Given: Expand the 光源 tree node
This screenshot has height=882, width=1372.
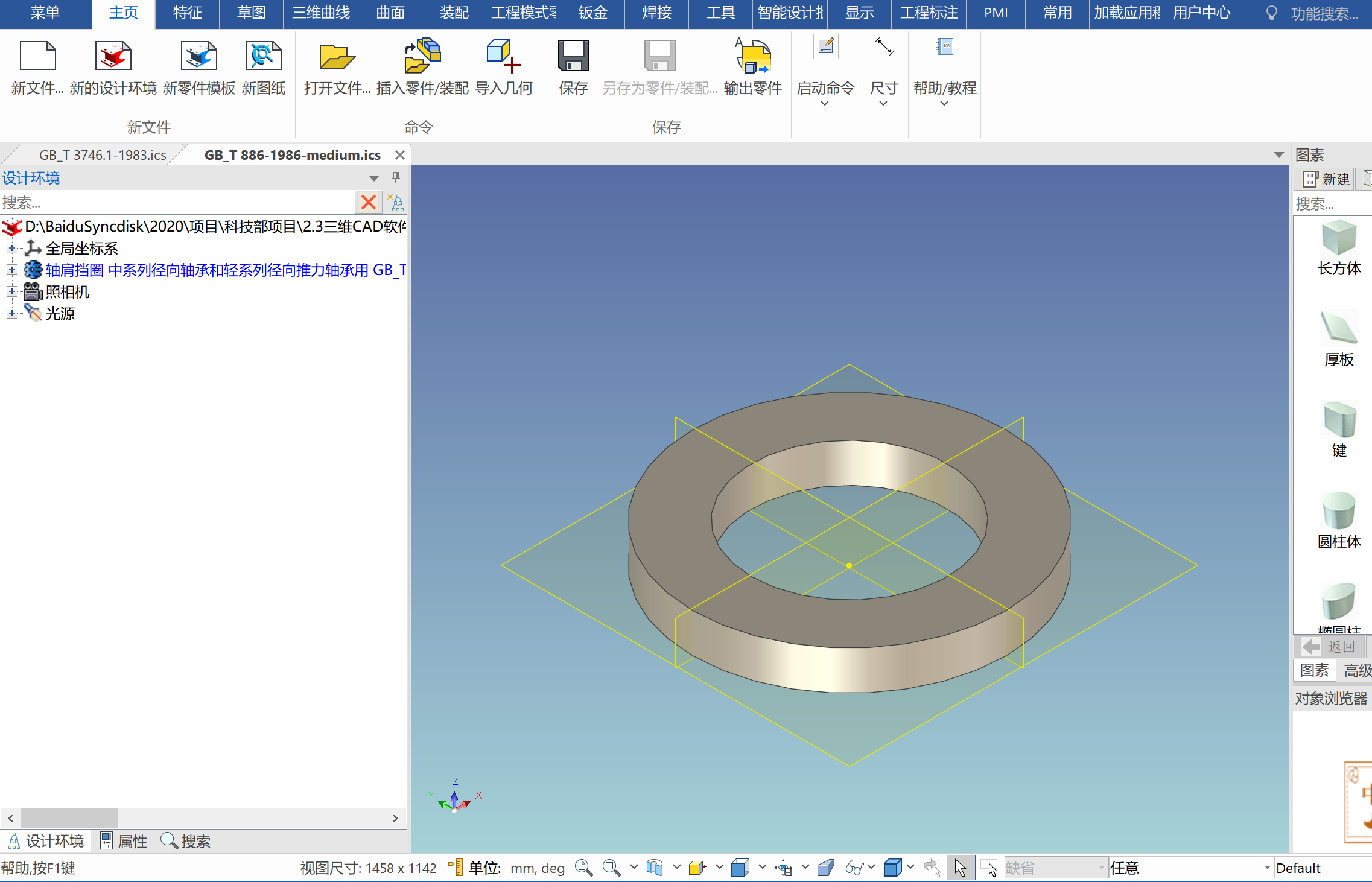Looking at the screenshot, I should [x=11, y=313].
